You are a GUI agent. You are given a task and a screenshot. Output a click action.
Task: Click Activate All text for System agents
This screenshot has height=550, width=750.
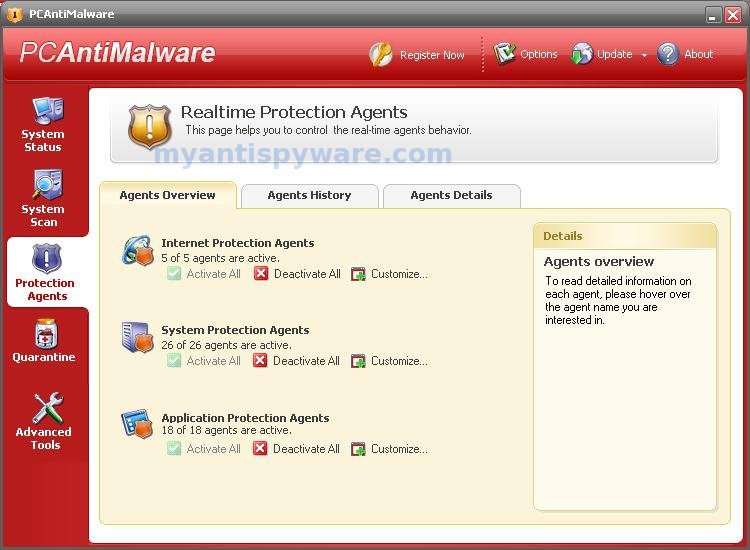(x=213, y=361)
